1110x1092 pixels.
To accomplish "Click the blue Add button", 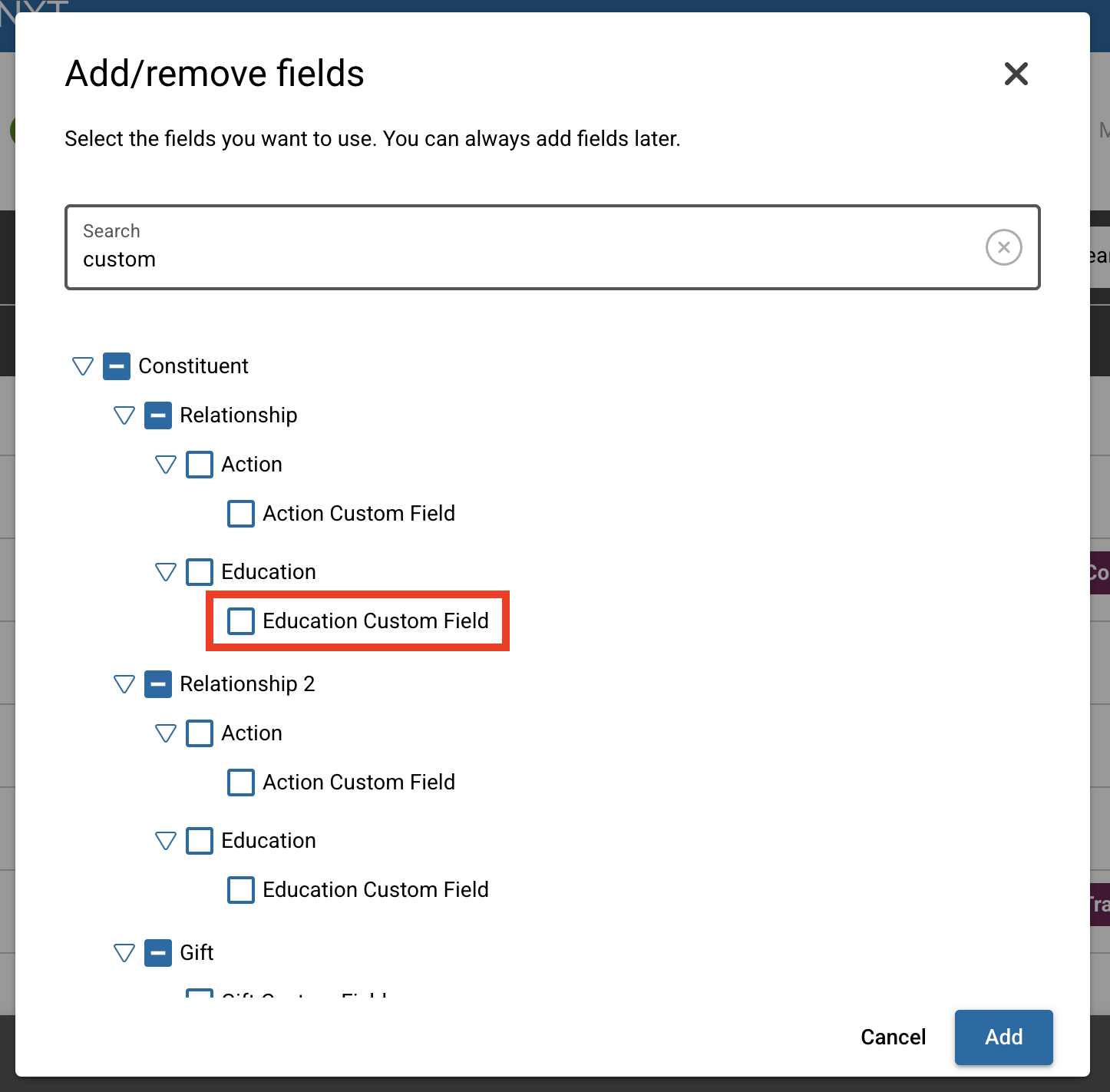I will coord(1004,1037).
